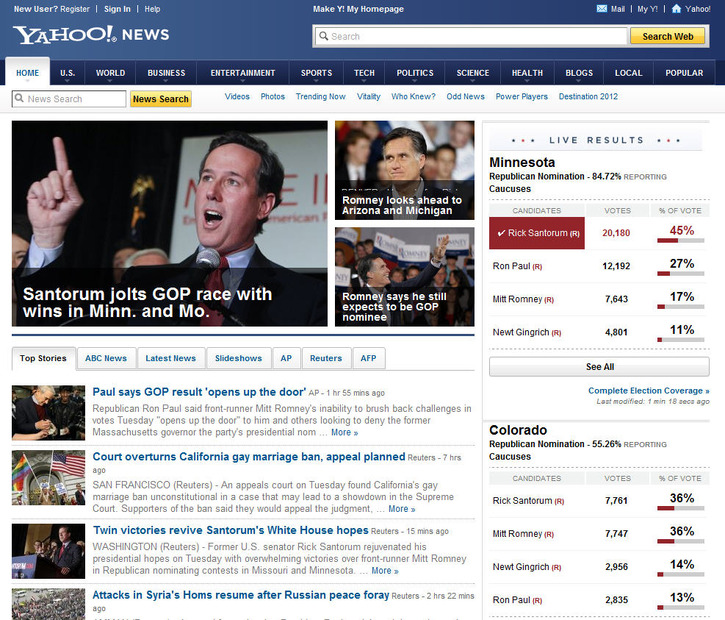Image resolution: width=725 pixels, height=620 pixels.
Task: Click More link in California gay marriage story
Action: point(401,509)
